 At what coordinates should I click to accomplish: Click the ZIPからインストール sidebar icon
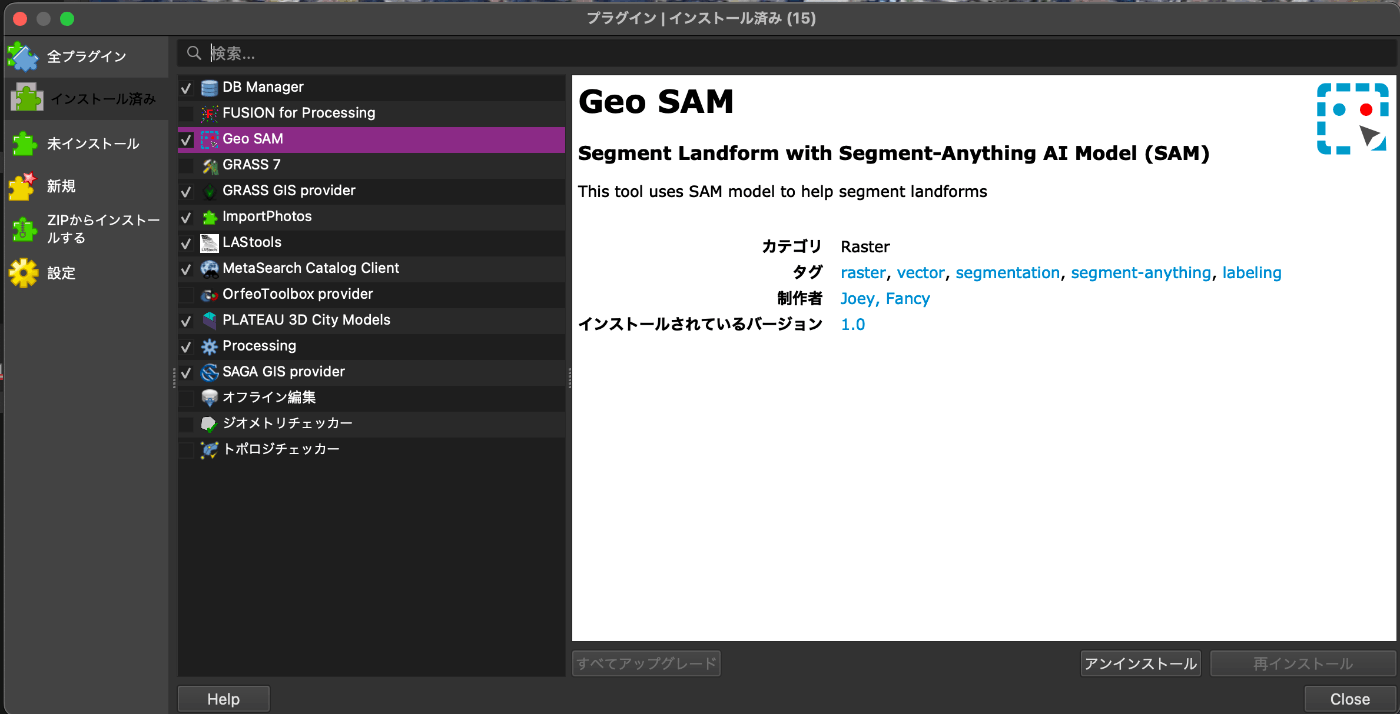(x=24, y=229)
